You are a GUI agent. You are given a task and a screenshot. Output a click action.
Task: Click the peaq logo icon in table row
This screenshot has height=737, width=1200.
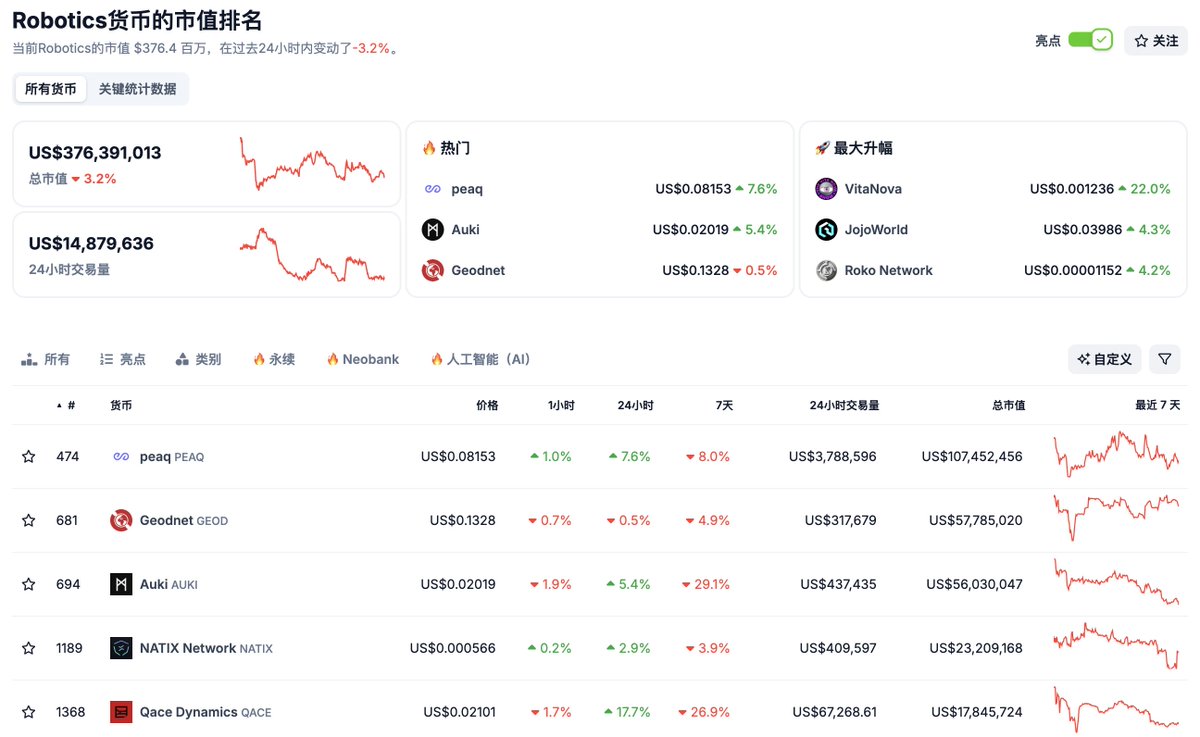121,457
